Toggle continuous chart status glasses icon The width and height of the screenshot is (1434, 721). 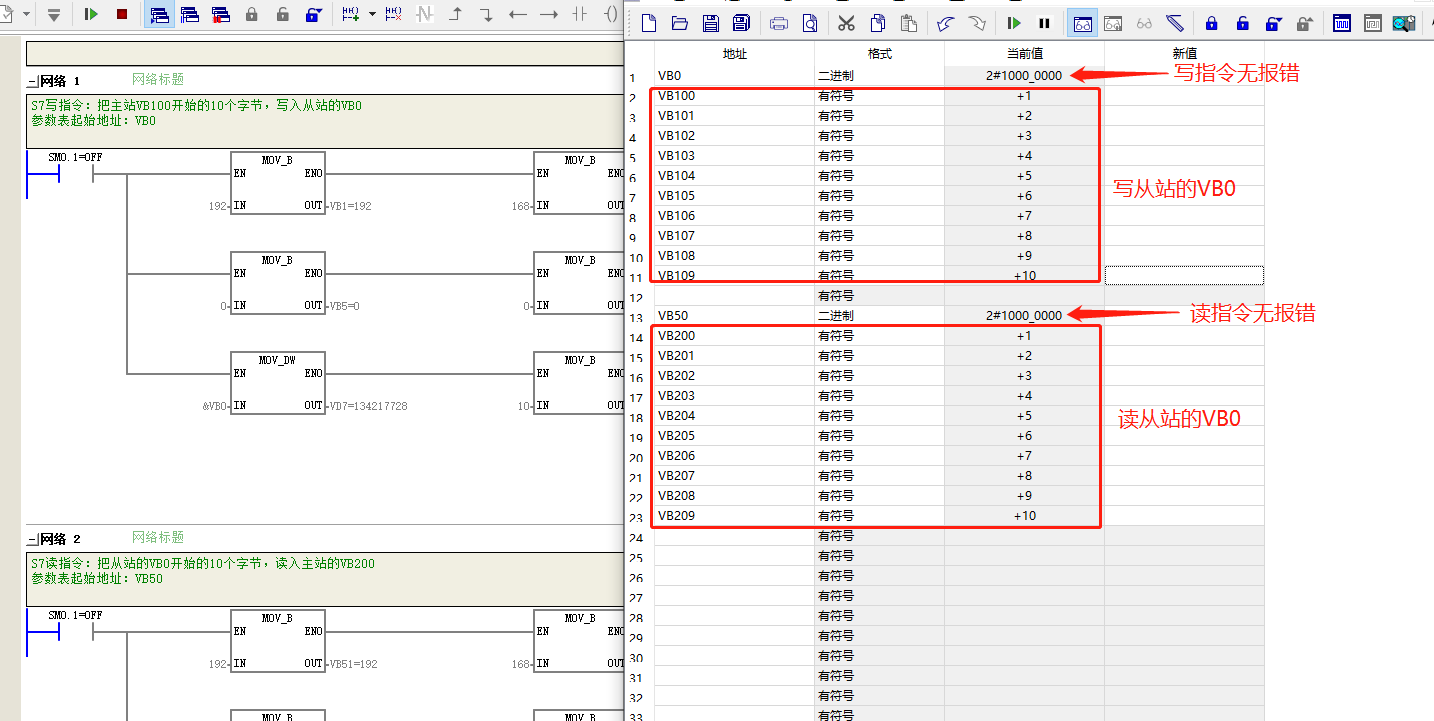[x=1083, y=23]
